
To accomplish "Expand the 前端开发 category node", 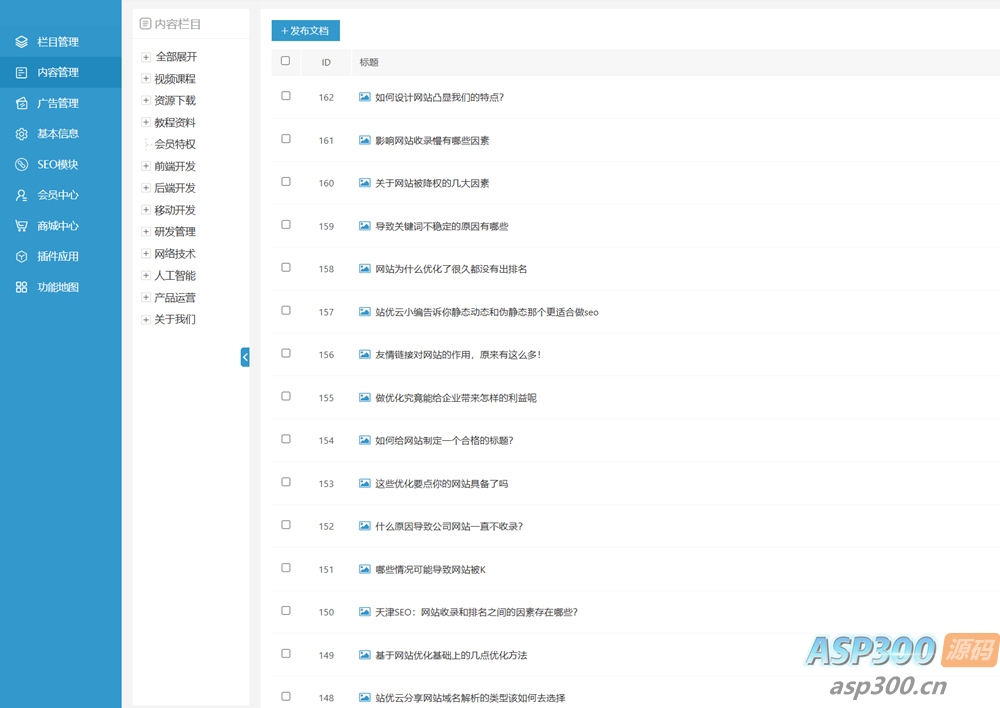I will coord(145,166).
